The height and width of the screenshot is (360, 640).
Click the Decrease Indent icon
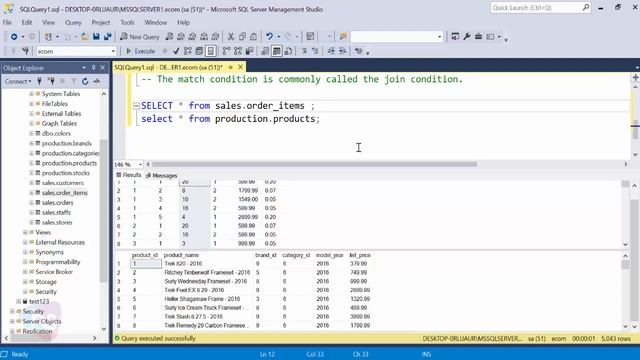click(331, 51)
